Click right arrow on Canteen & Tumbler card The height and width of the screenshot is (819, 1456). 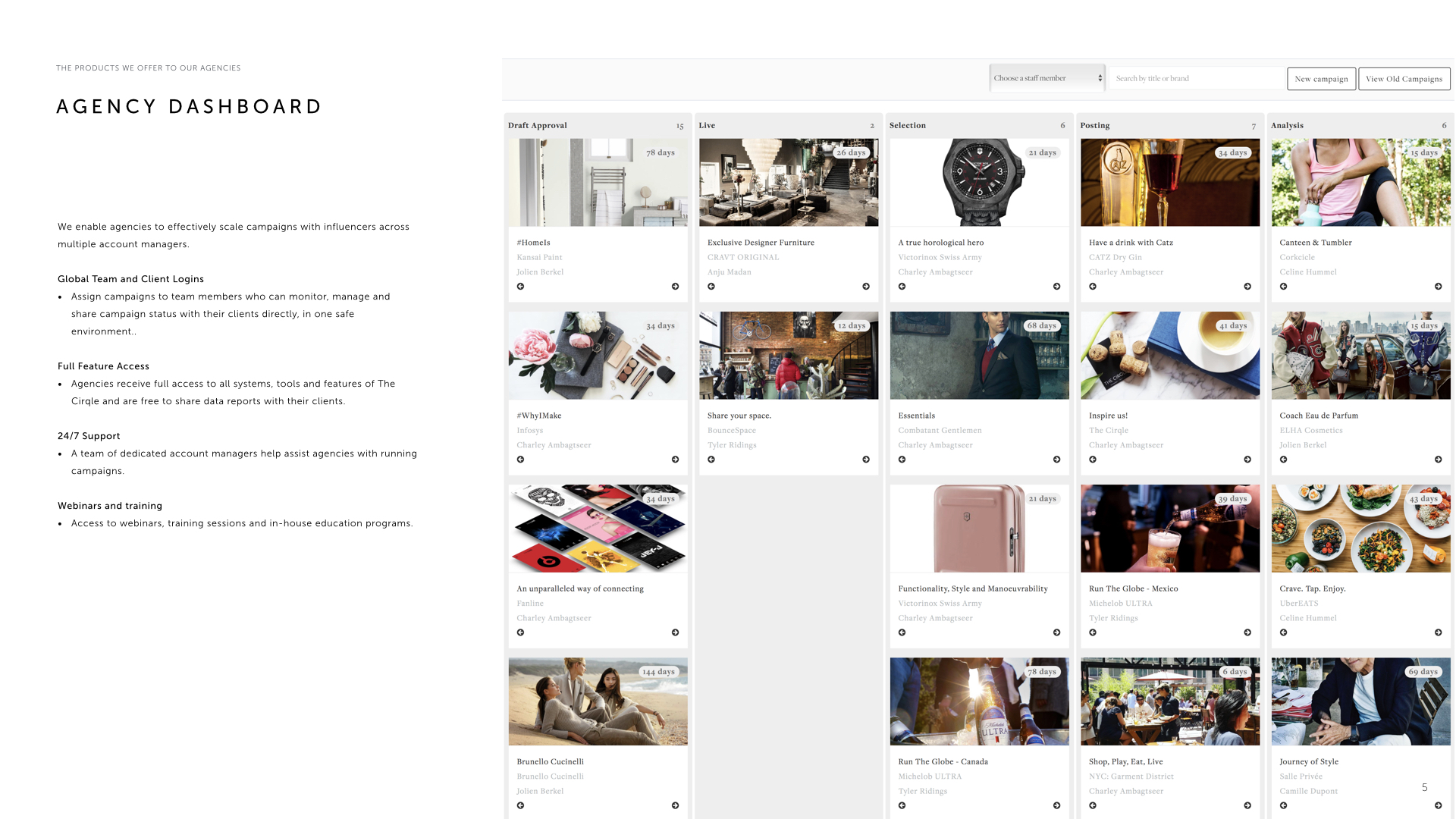[x=1439, y=287]
